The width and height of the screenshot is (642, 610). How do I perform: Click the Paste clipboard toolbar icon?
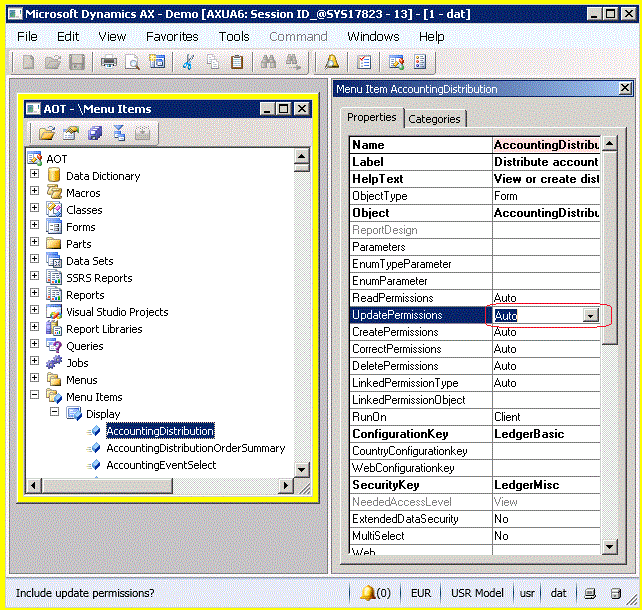(237, 63)
